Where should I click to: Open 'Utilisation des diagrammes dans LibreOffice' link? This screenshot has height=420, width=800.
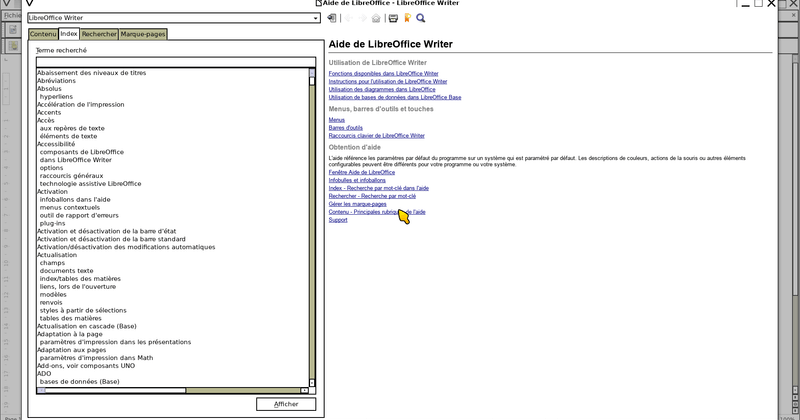pos(382,89)
